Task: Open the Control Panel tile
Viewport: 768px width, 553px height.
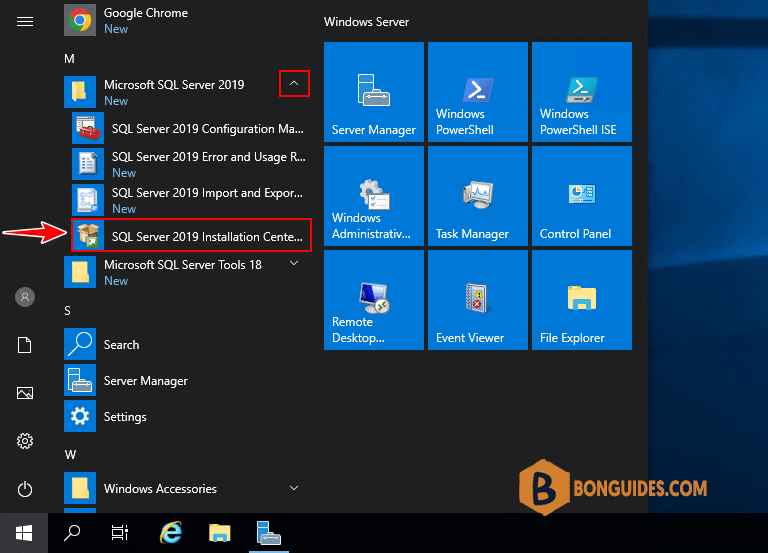Action: pyautogui.click(x=582, y=196)
